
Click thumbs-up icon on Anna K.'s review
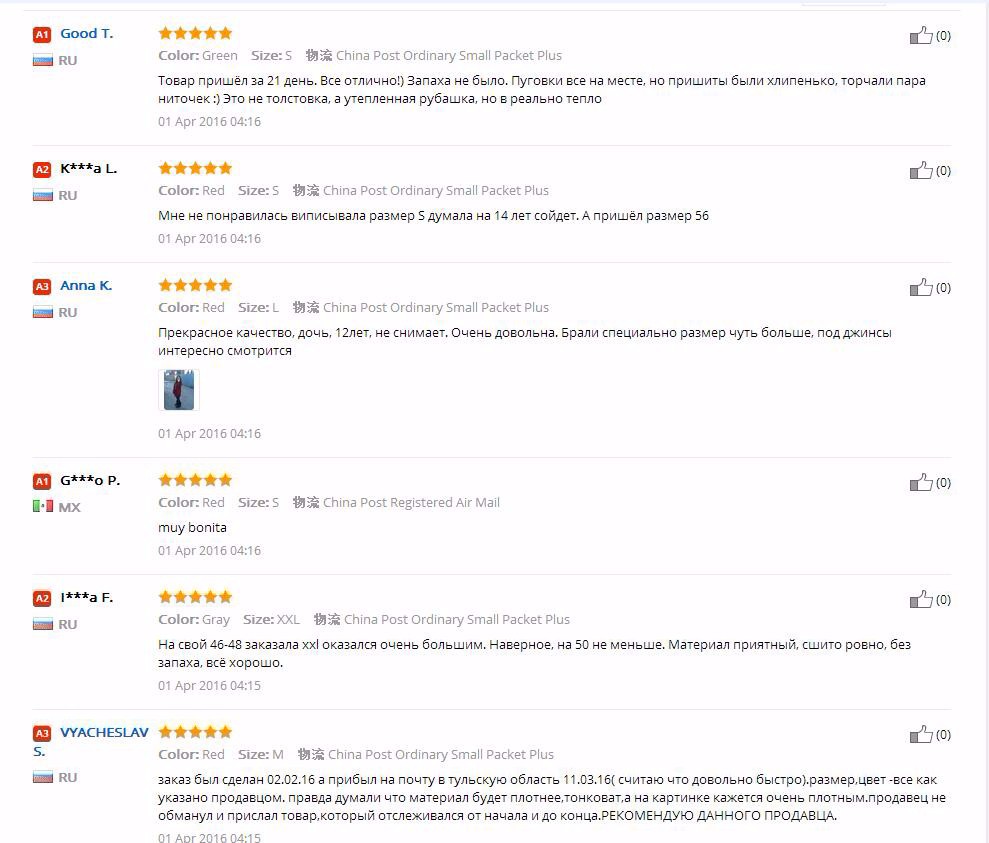tap(921, 288)
